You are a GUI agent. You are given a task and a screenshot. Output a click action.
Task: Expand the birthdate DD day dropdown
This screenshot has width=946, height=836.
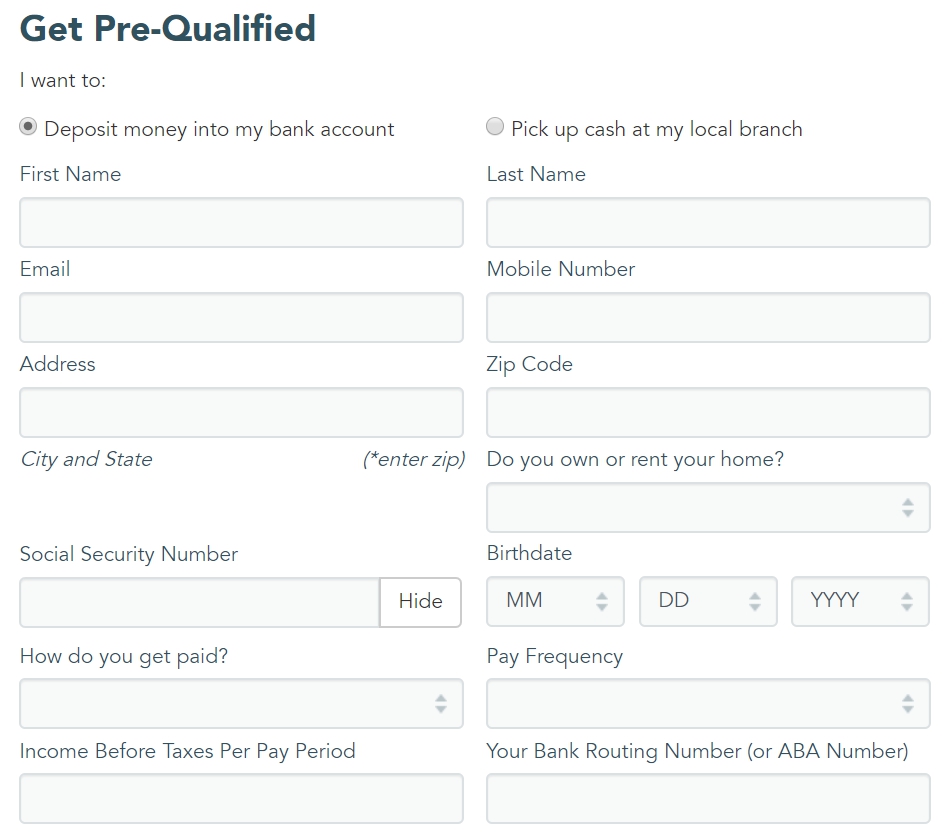pos(707,601)
